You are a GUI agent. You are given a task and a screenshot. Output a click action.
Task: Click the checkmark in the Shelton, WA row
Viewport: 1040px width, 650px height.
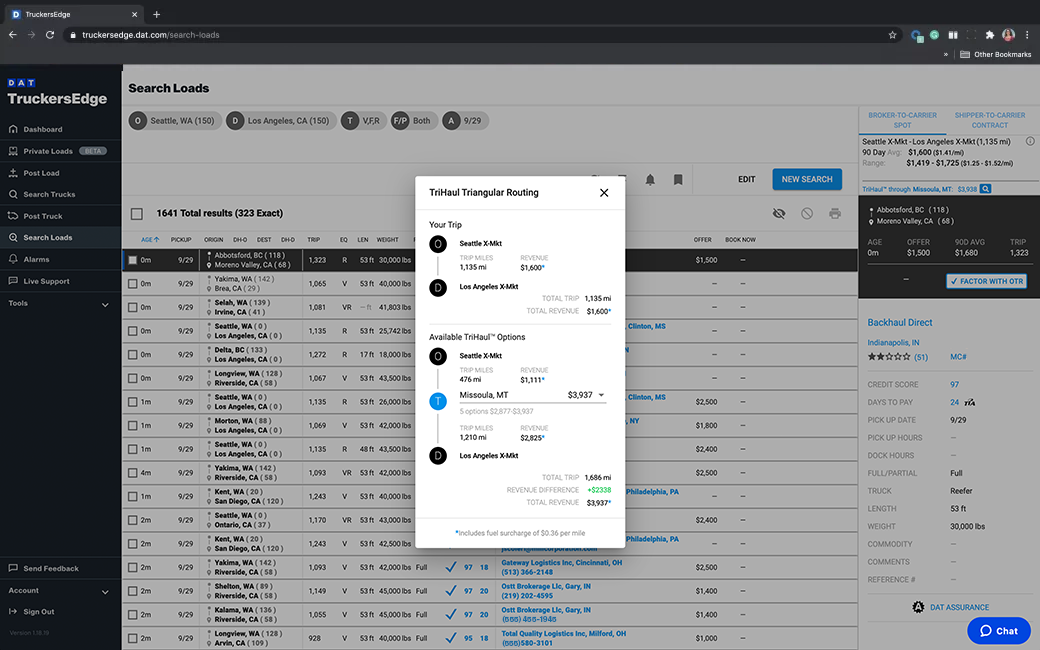(450, 591)
